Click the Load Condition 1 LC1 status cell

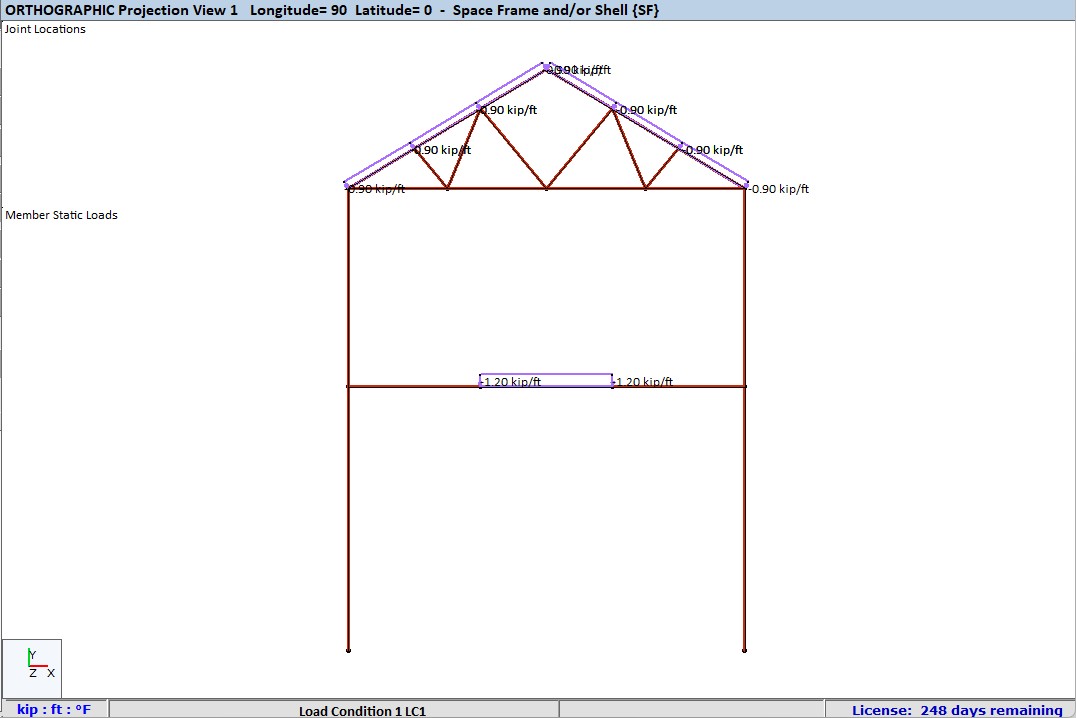362,710
